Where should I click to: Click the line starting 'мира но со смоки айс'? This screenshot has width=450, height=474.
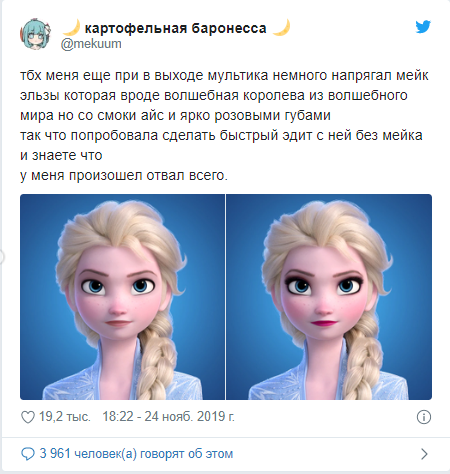tap(175, 116)
